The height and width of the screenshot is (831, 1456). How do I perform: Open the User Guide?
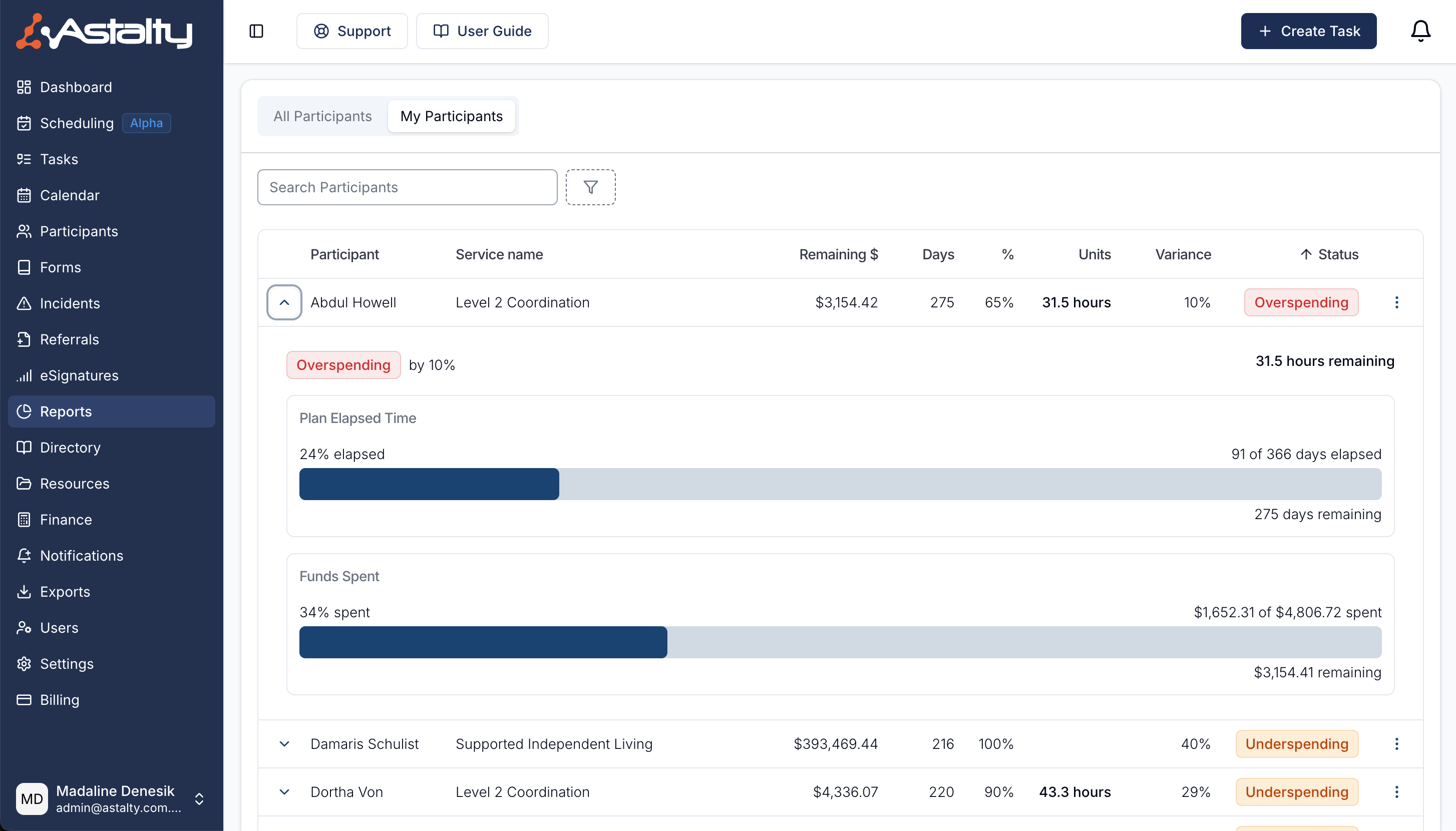482,31
